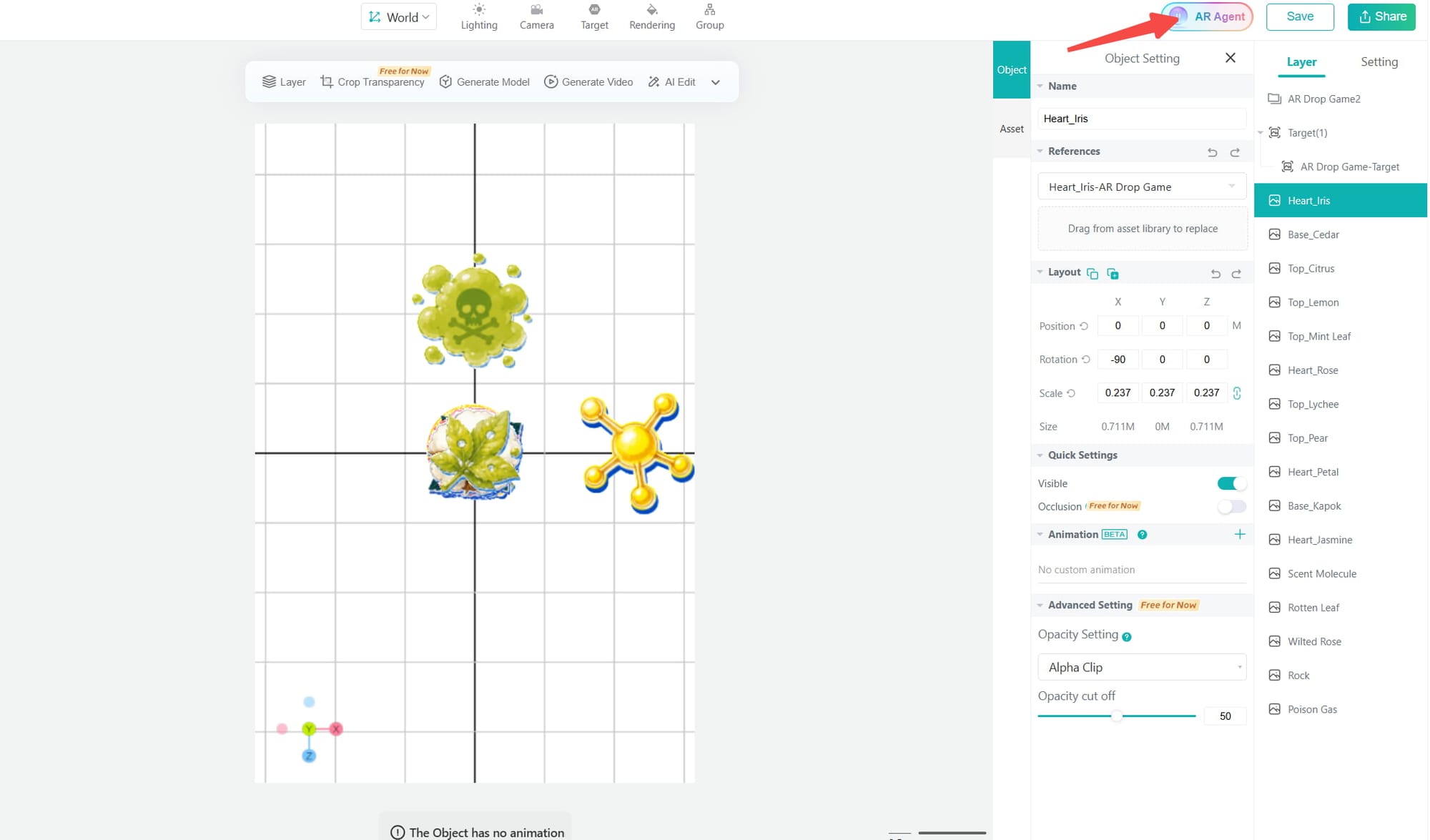Reset Scale values icon
The image size is (1430, 840).
coord(1071,393)
